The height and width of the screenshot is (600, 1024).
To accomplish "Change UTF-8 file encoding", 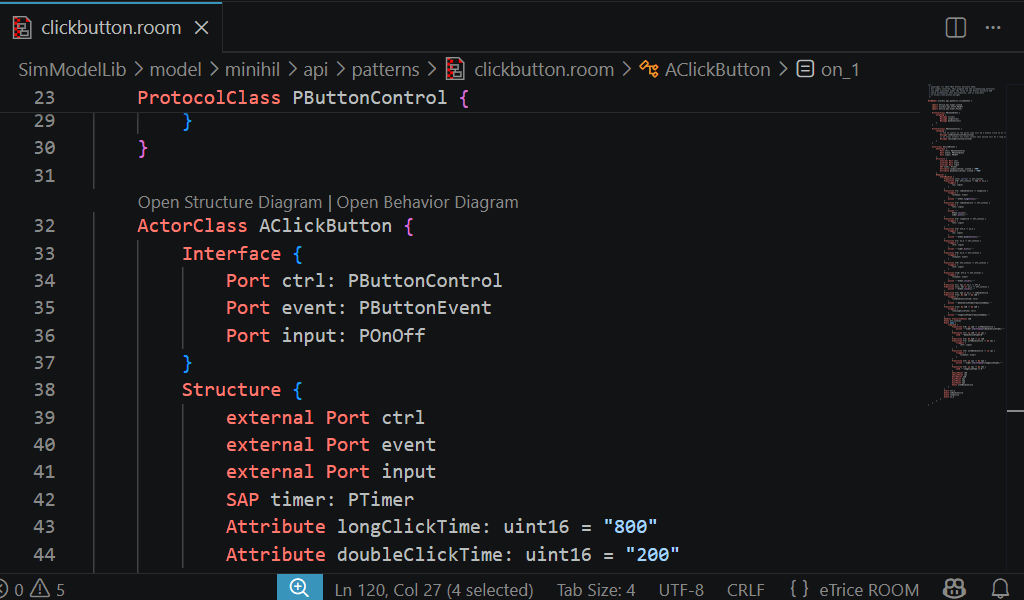I will (680, 590).
